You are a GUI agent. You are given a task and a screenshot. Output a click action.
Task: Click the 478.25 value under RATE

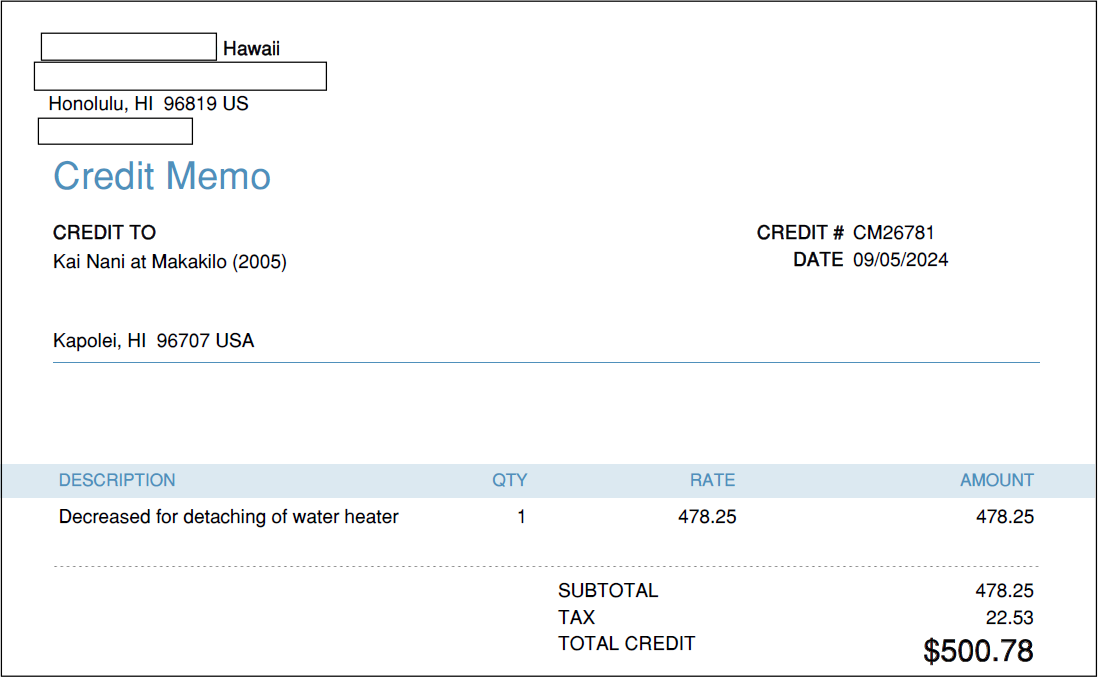pyautogui.click(x=707, y=517)
